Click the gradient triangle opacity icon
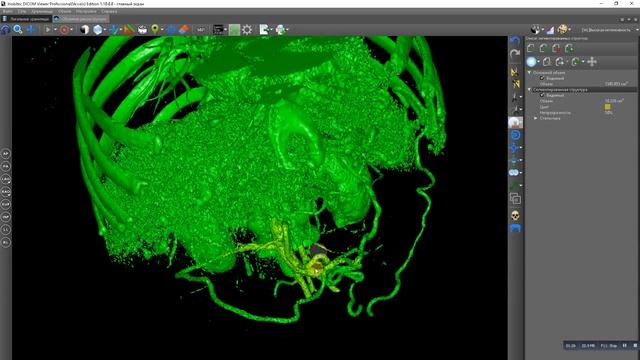 [550, 29]
